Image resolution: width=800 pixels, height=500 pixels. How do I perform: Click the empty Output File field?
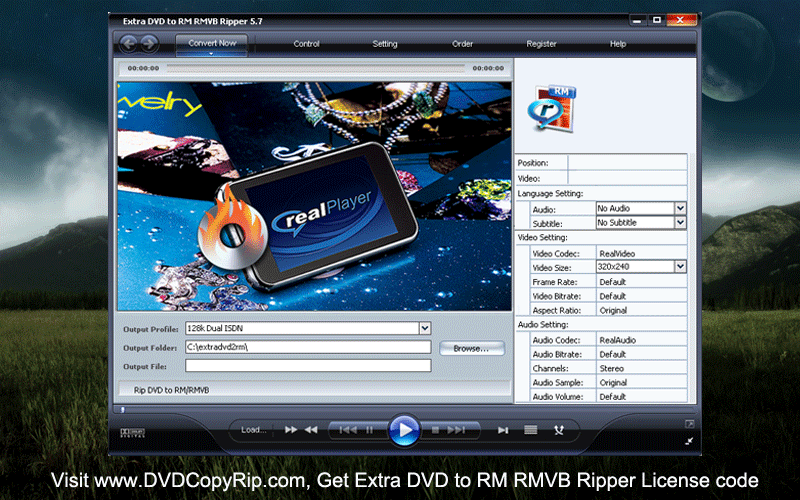(308, 366)
